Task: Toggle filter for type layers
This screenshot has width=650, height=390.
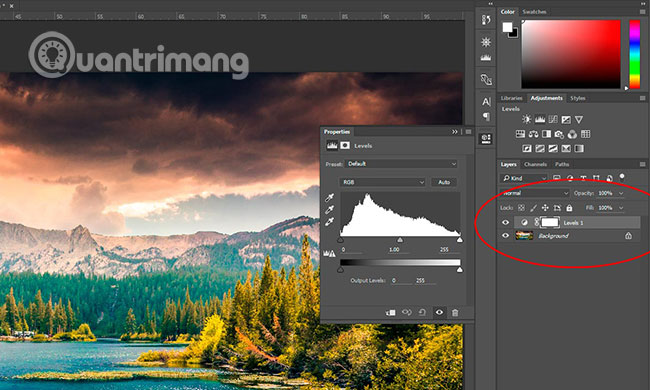Action: coord(583,178)
